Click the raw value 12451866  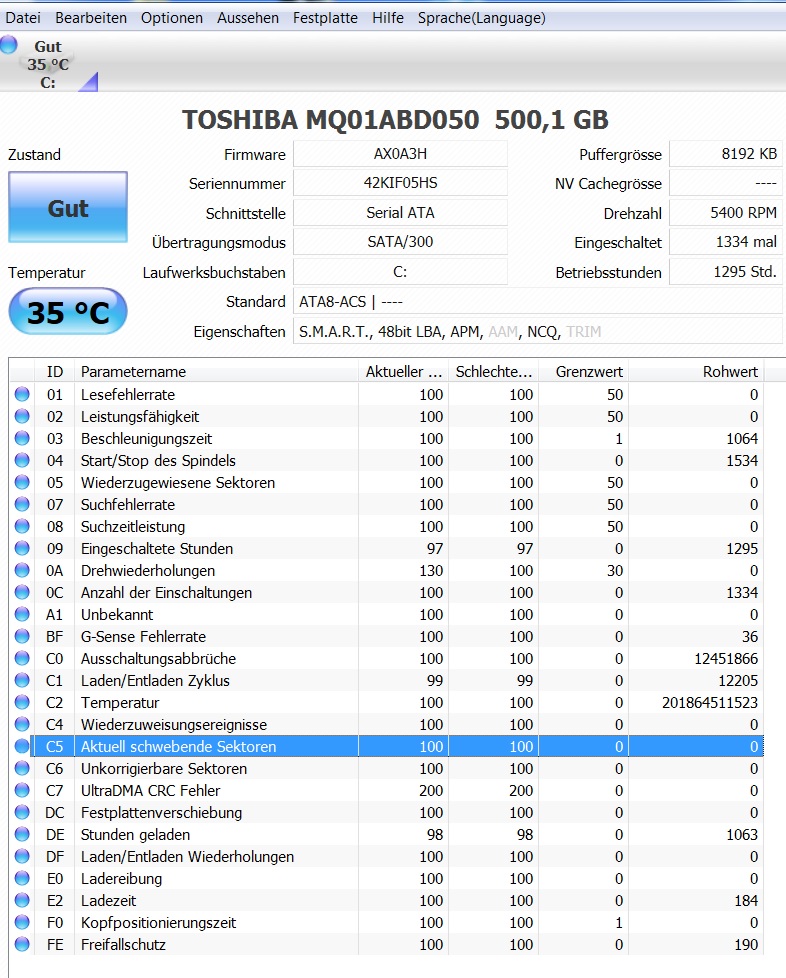tap(726, 659)
